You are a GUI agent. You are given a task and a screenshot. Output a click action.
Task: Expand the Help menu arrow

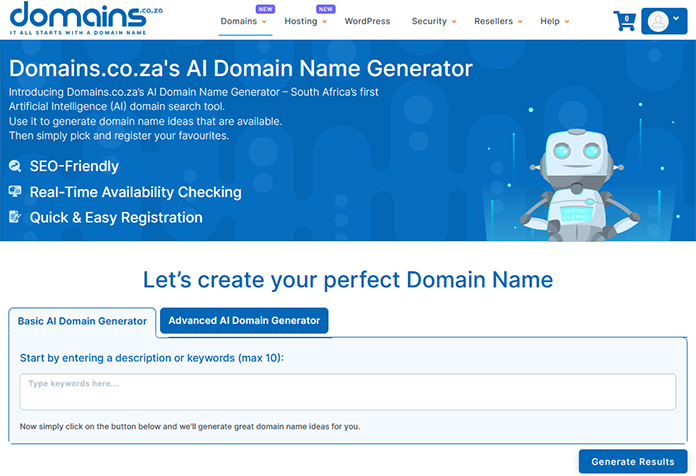coord(567,22)
